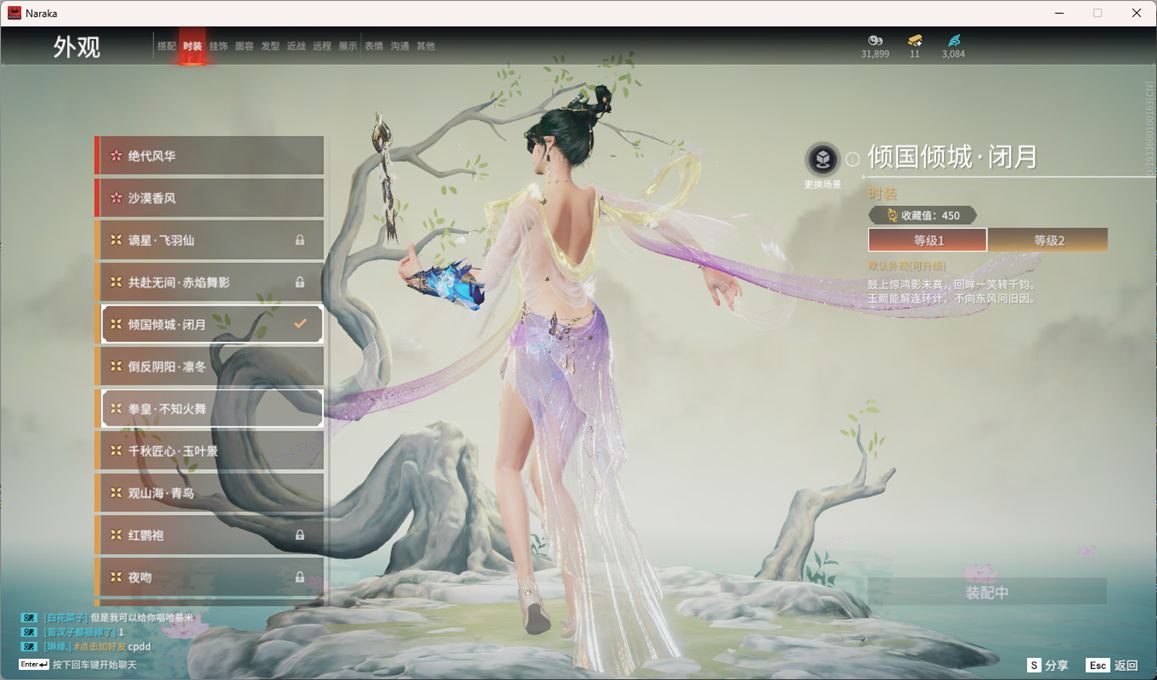This screenshot has width=1157, height=680.
Task: Switch to 等级2 outfit level
Action: tap(1048, 240)
